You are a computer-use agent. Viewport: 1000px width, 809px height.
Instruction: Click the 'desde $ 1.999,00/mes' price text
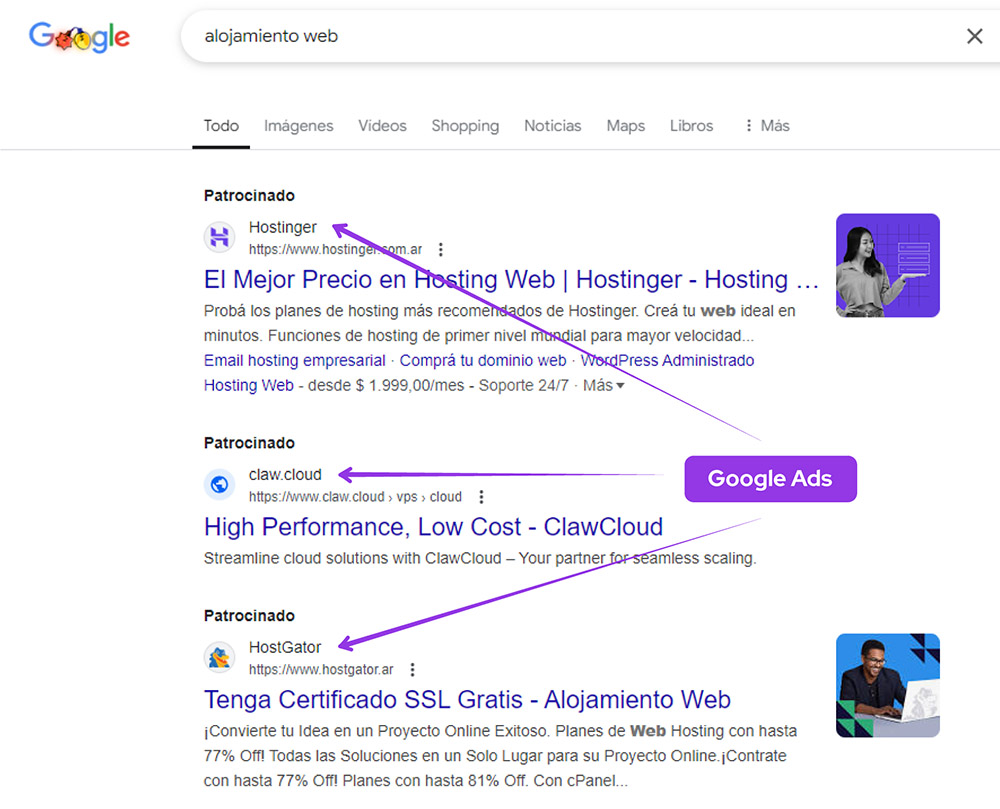(386, 385)
